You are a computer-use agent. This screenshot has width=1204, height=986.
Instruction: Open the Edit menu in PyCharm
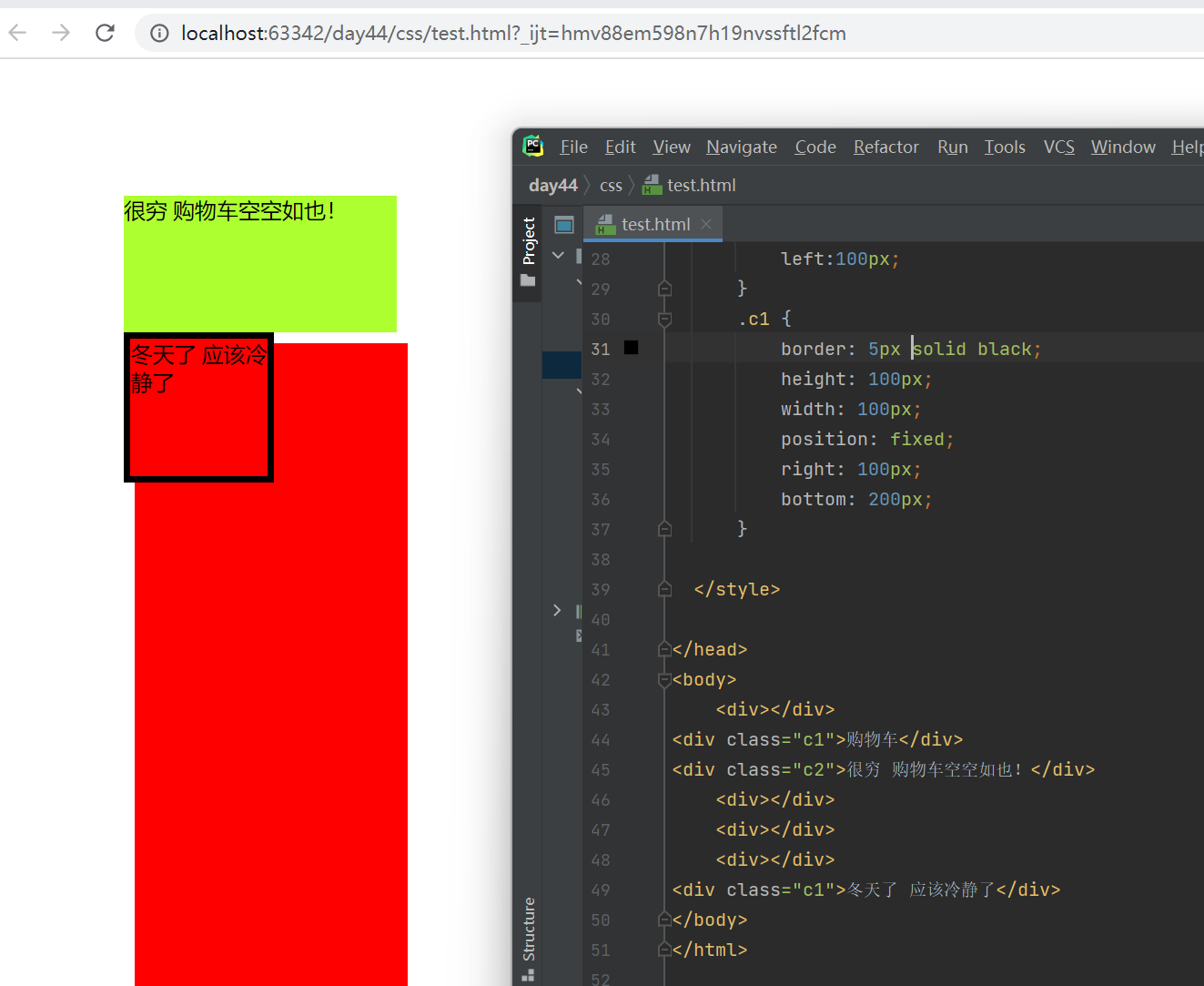point(621,147)
